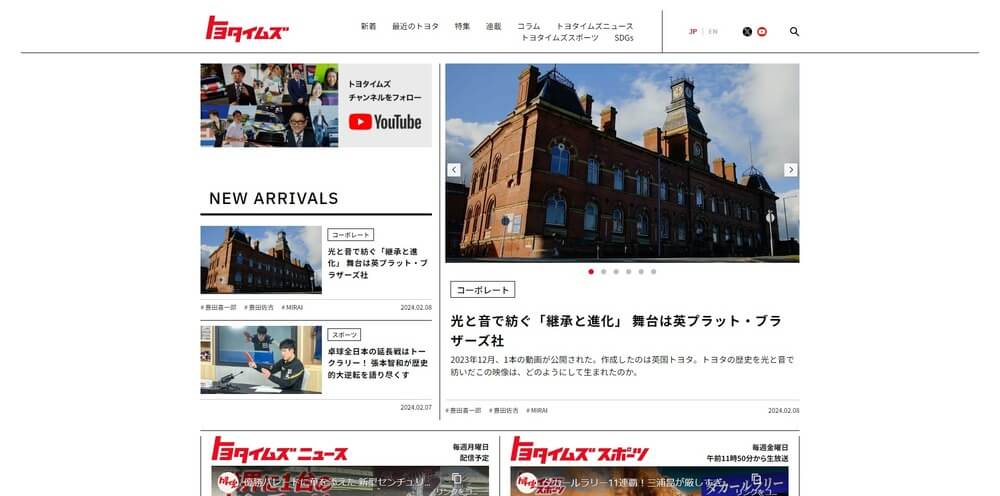Open the コラム menu item
The image size is (1000, 496).
click(x=528, y=26)
